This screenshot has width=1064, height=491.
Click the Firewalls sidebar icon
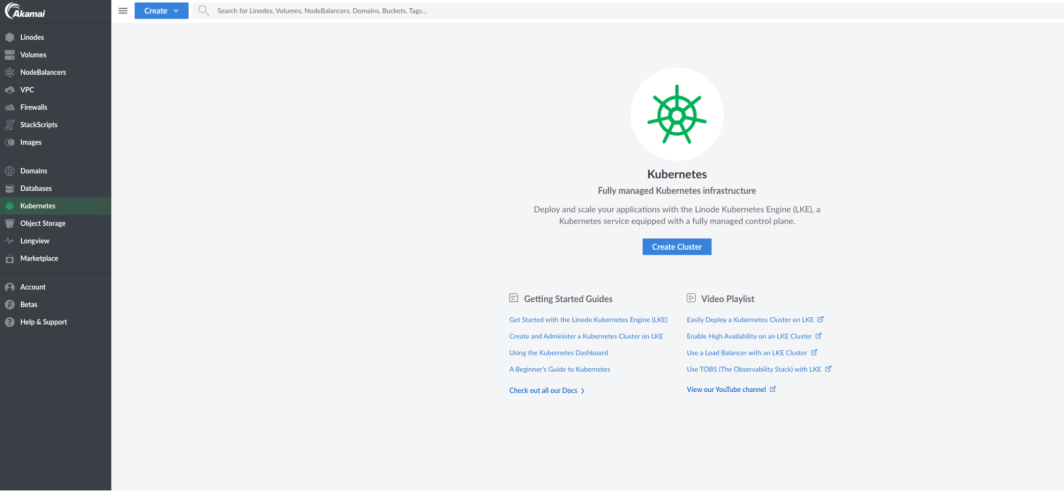click(x=10, y=107)
